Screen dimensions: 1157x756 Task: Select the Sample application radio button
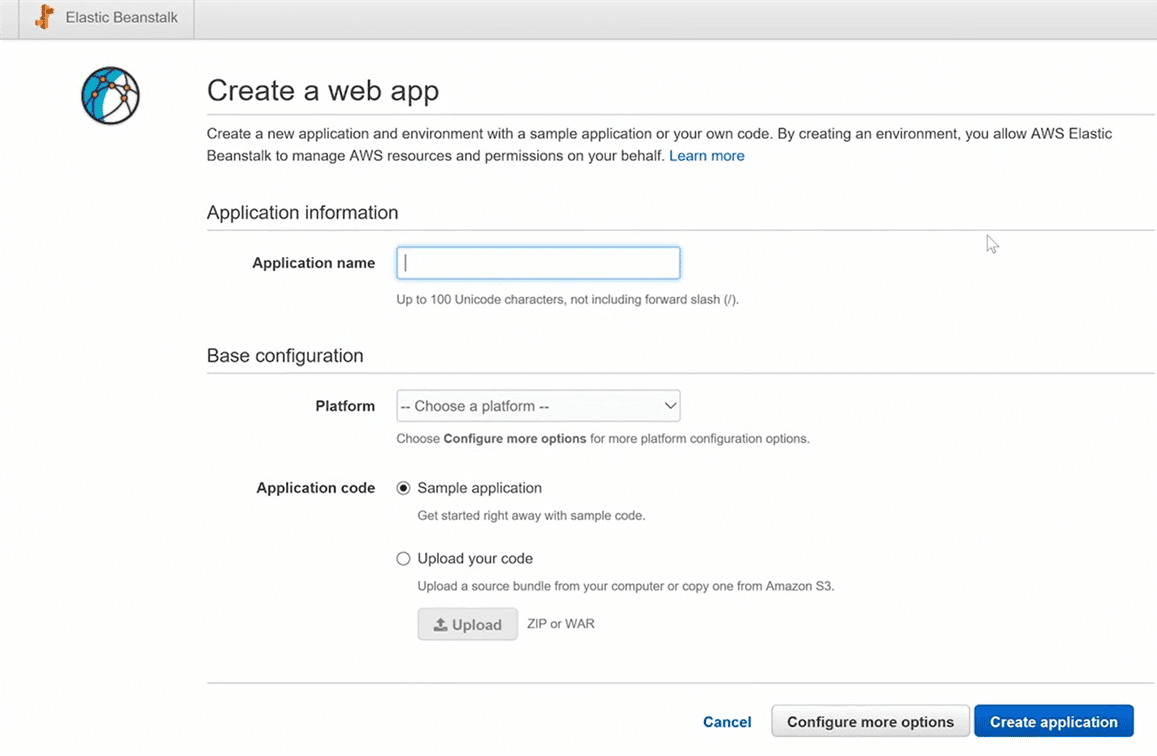pos(404,489)
